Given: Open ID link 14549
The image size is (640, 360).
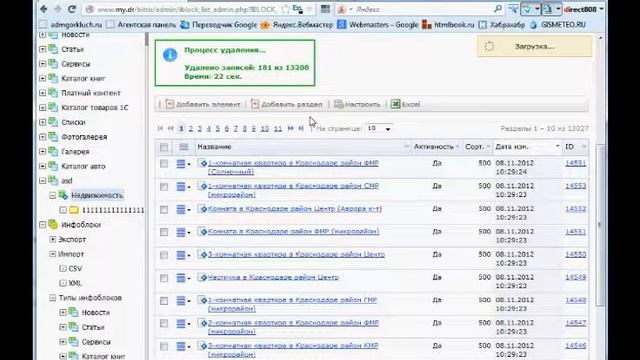Looking at the screenshot, I should (576, 277).
